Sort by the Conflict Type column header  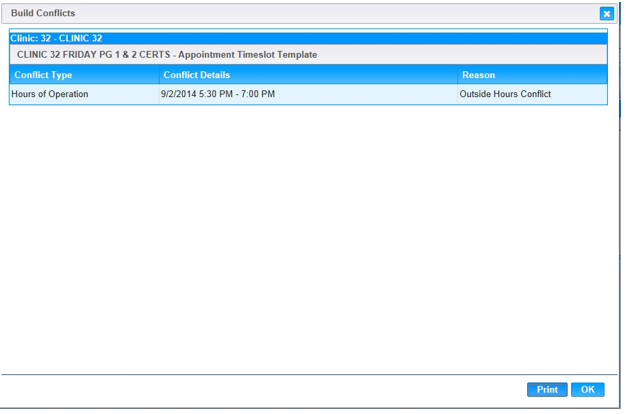tap(43, 75)
